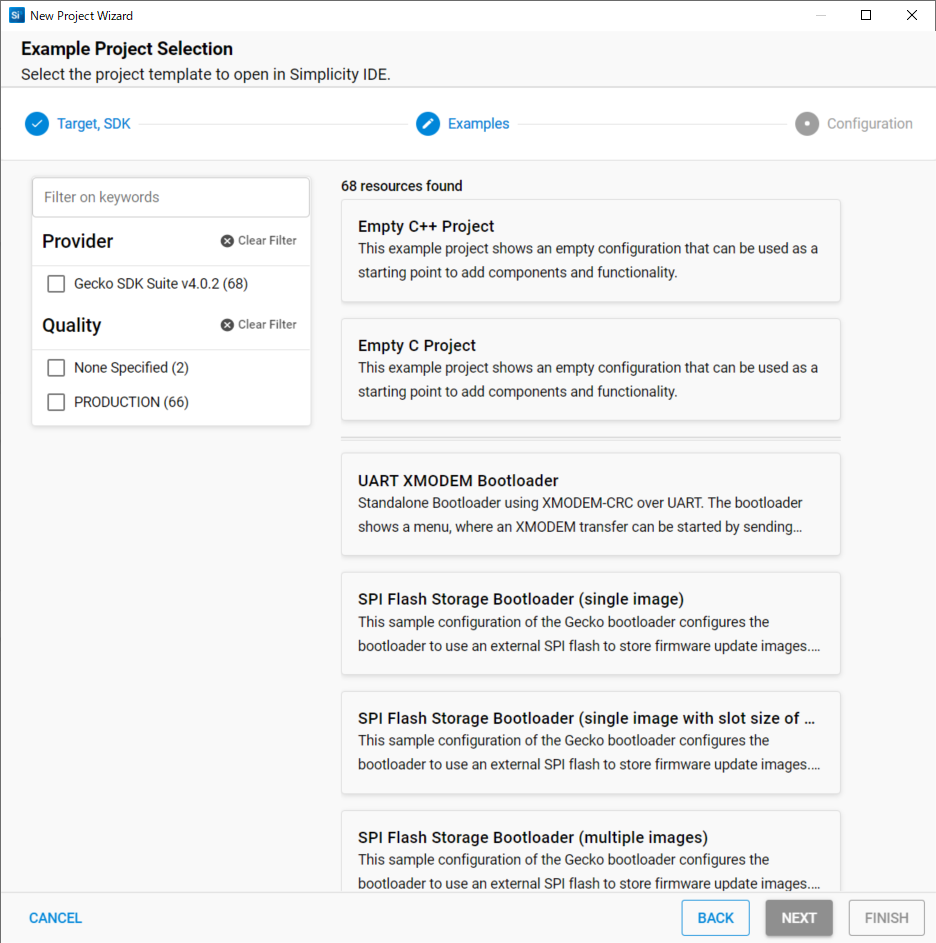The height and width of the screenshot is (943, 936).
Task: Click the Provider clear filter X icon
Action: (227, 241)
